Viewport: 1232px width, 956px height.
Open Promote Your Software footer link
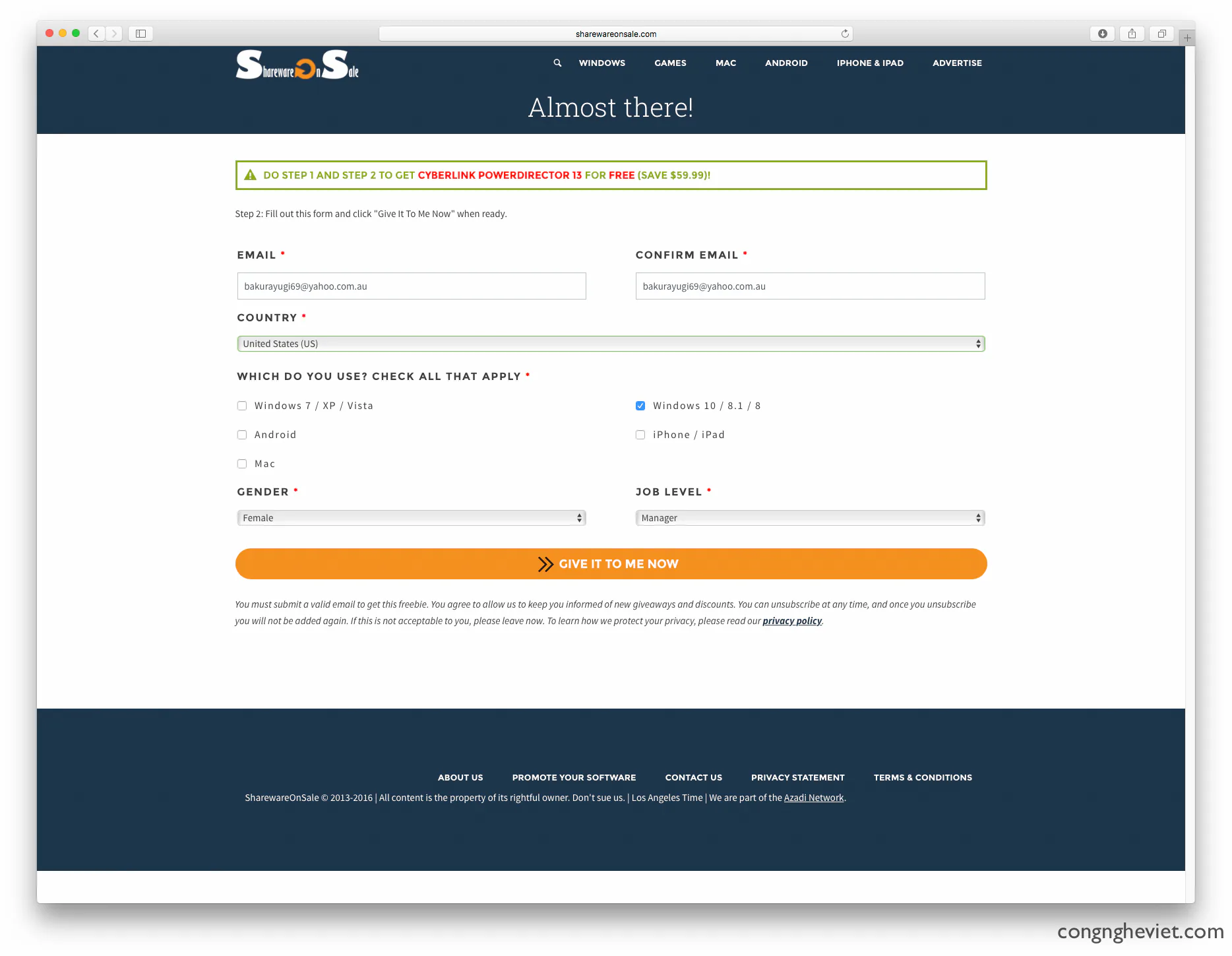(x=574, y=777)
